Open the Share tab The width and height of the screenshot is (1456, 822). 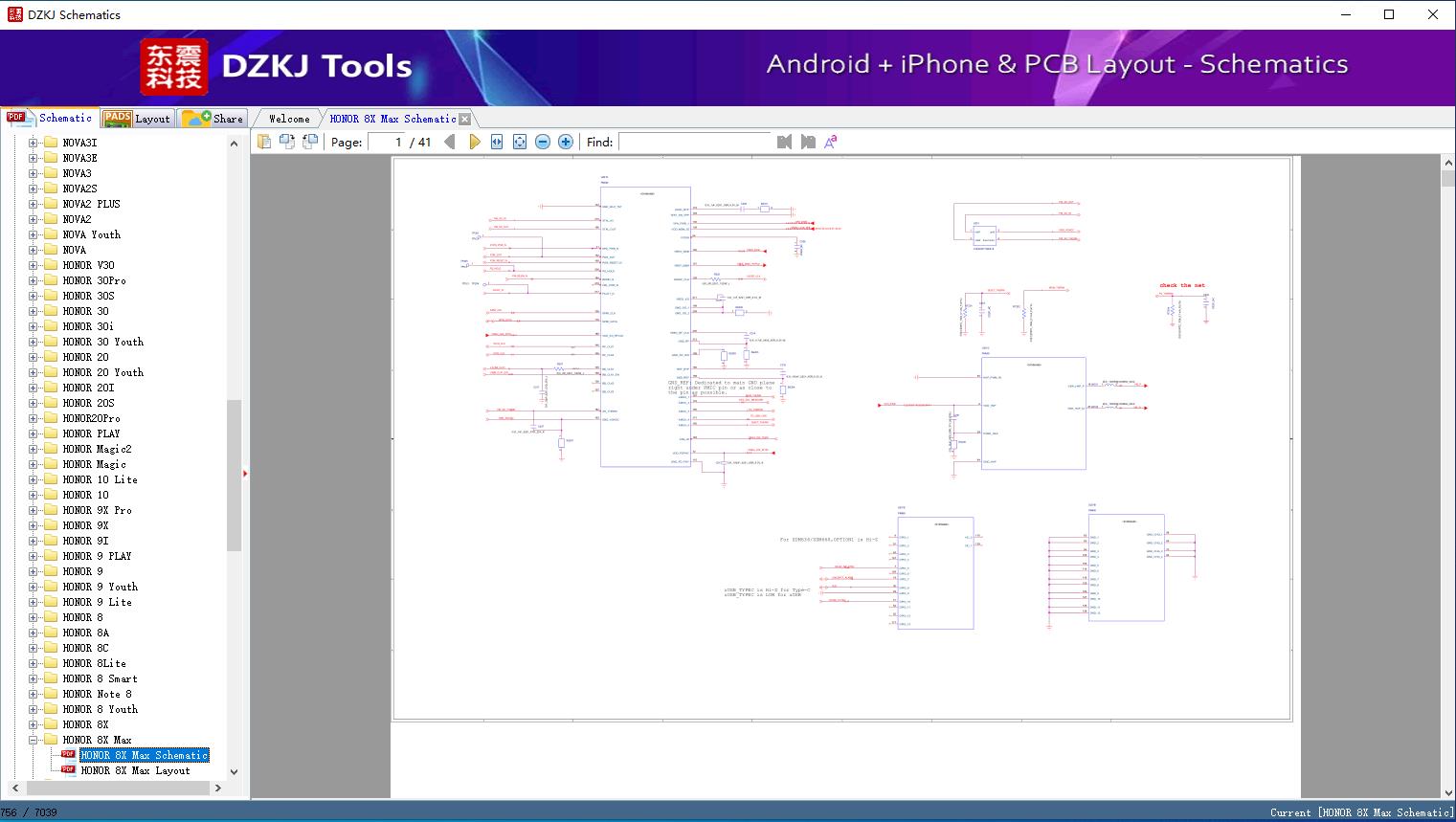coord(214,118)
